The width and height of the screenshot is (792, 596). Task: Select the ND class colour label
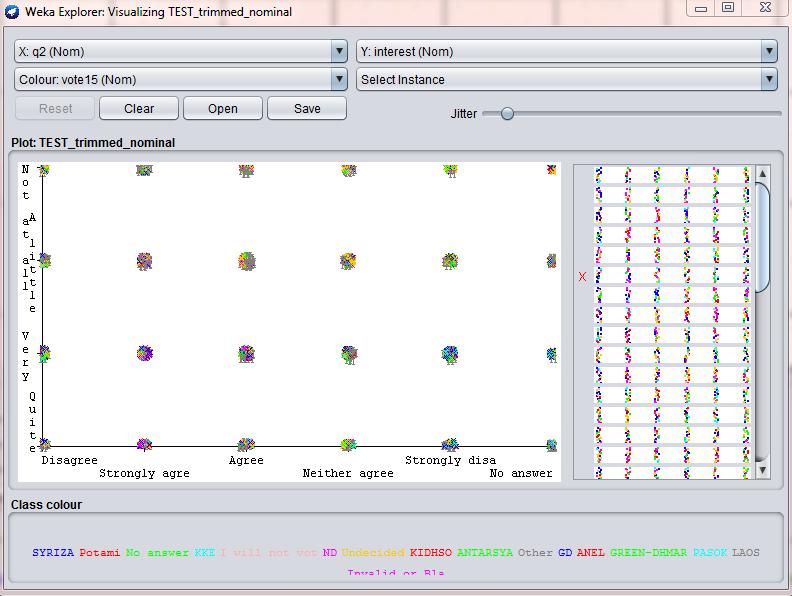(330, 553)
